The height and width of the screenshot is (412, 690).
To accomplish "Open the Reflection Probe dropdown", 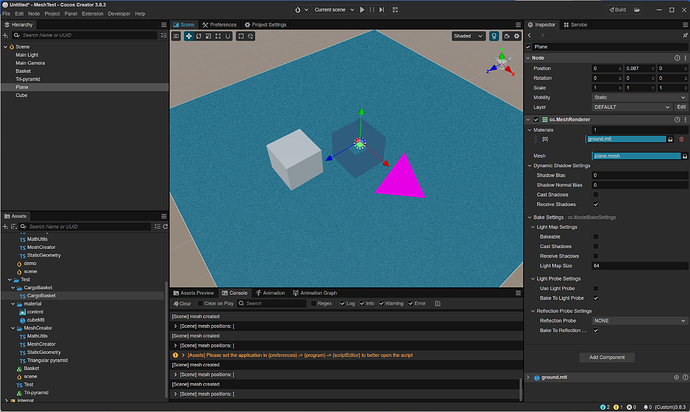I will (x=639, y=321).
